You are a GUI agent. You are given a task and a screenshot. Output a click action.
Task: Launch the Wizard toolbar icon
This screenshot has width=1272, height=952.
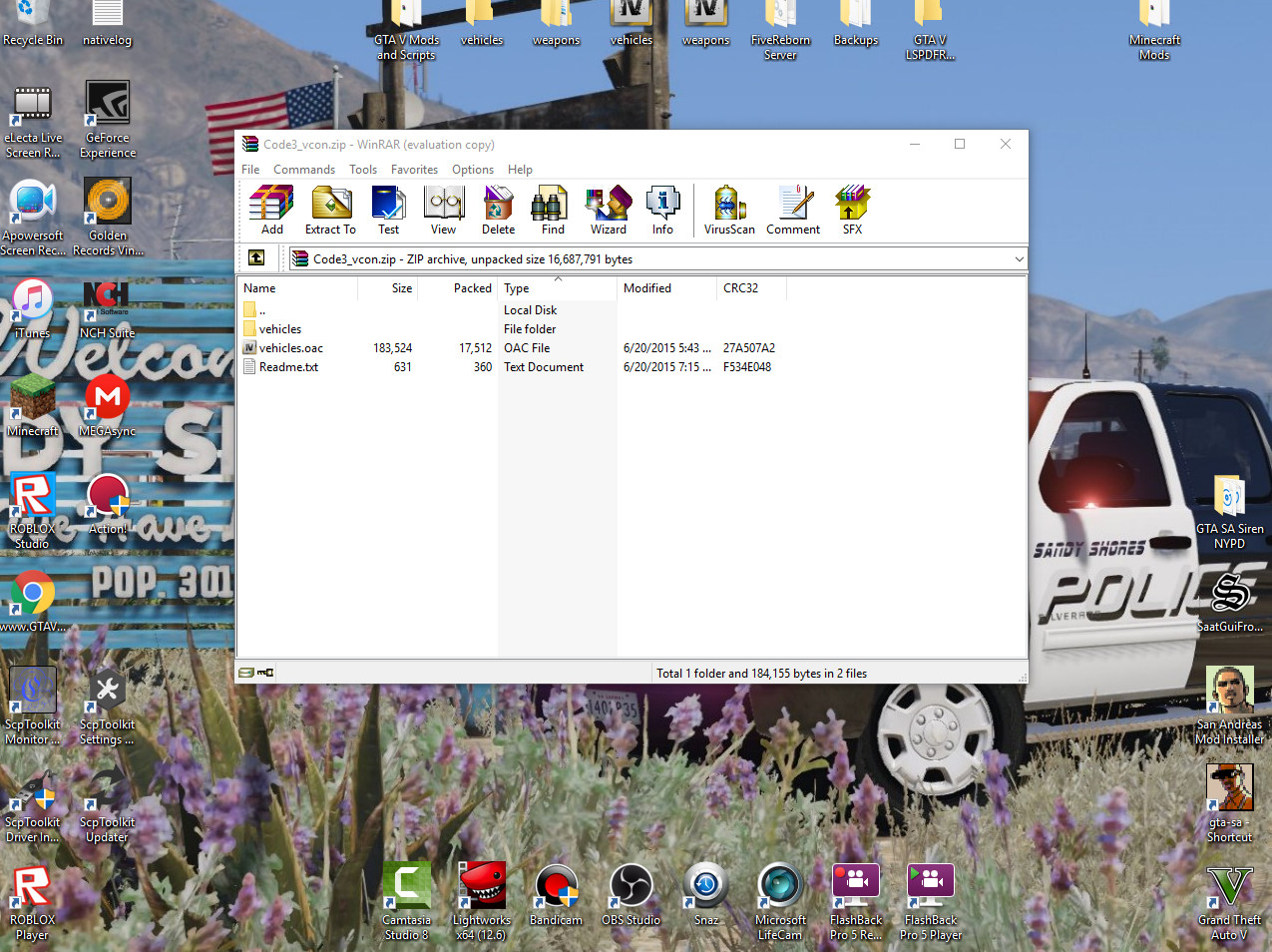point(608,210)
